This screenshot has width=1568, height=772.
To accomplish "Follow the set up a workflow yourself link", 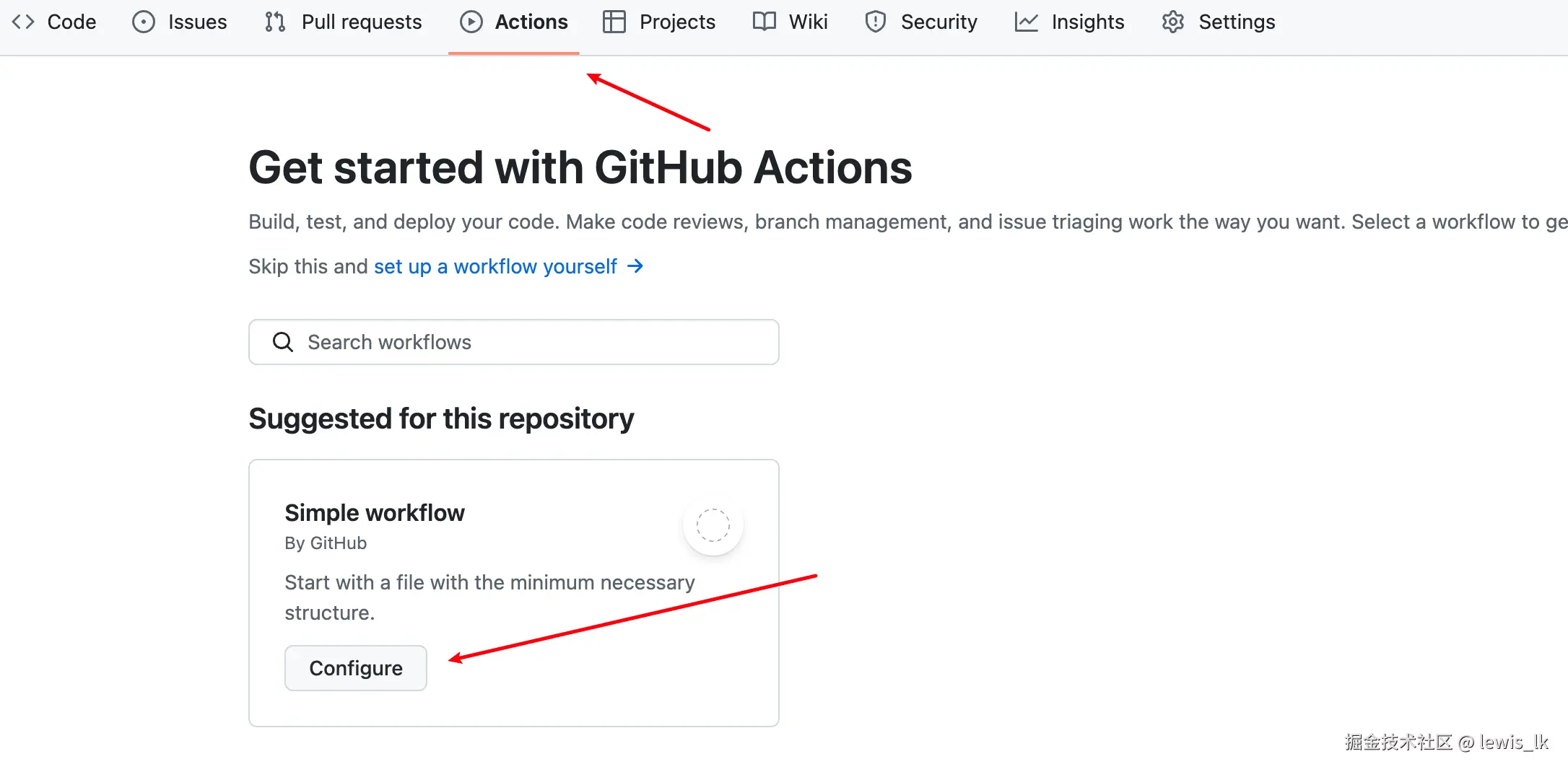I will (x=495, y=266).
